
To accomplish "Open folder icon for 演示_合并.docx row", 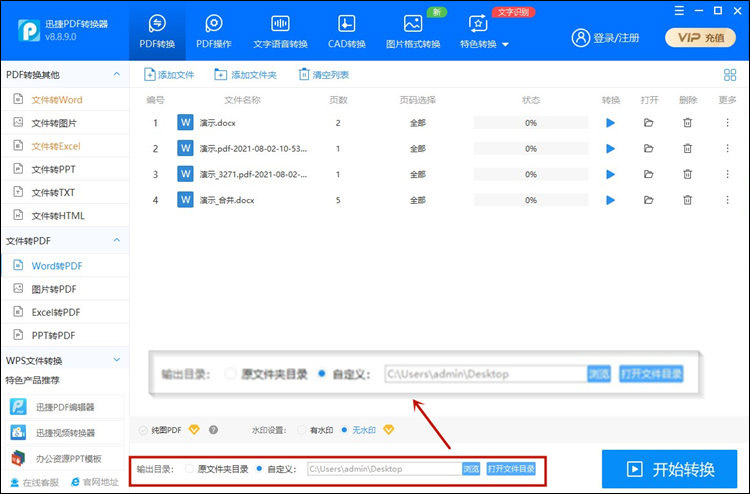I will point(649,200).
